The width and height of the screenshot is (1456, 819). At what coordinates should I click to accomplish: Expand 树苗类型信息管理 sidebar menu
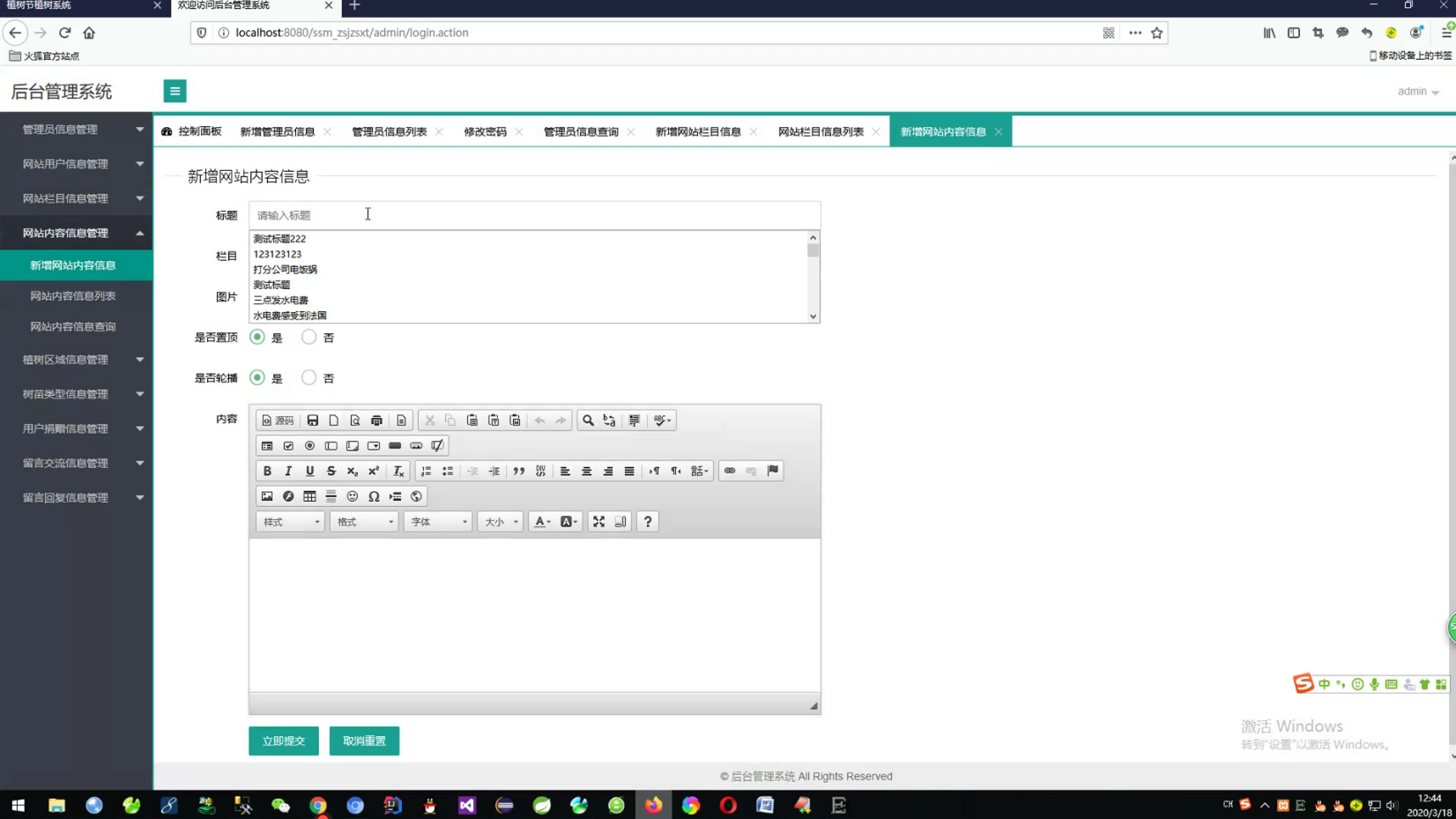(x=77, y=394)
